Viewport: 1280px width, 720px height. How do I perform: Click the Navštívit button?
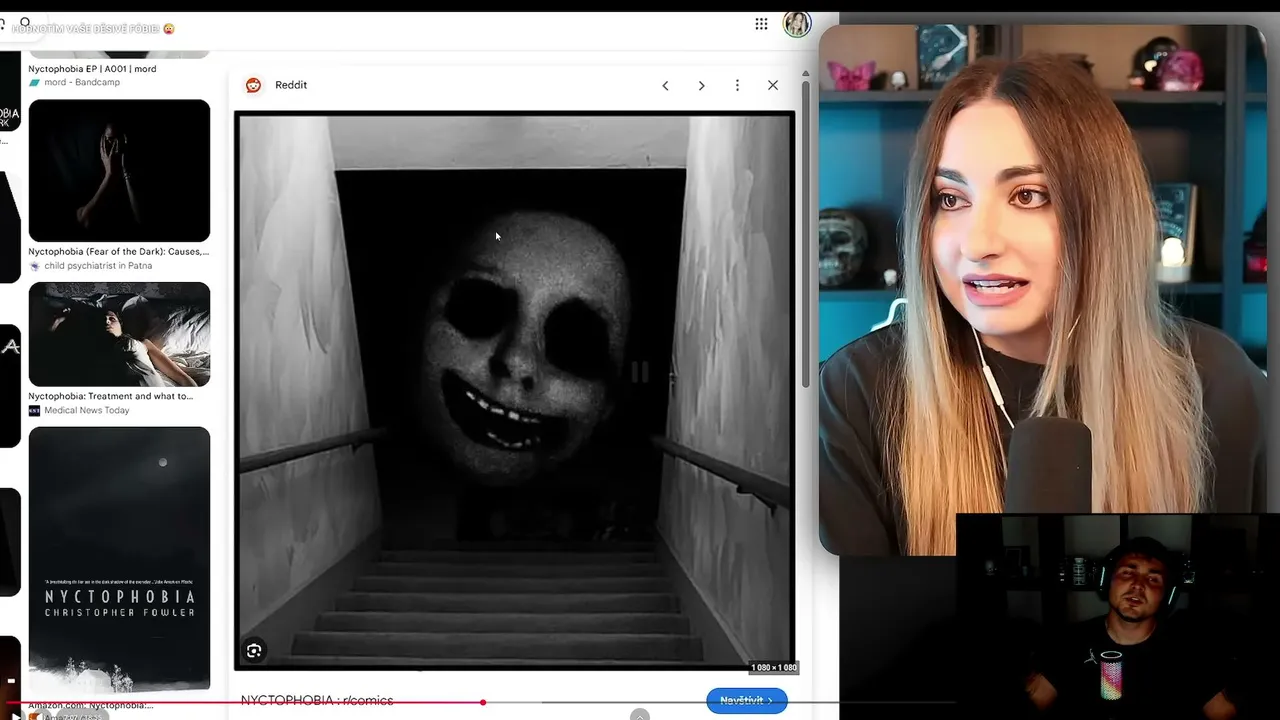coord(746,700)
